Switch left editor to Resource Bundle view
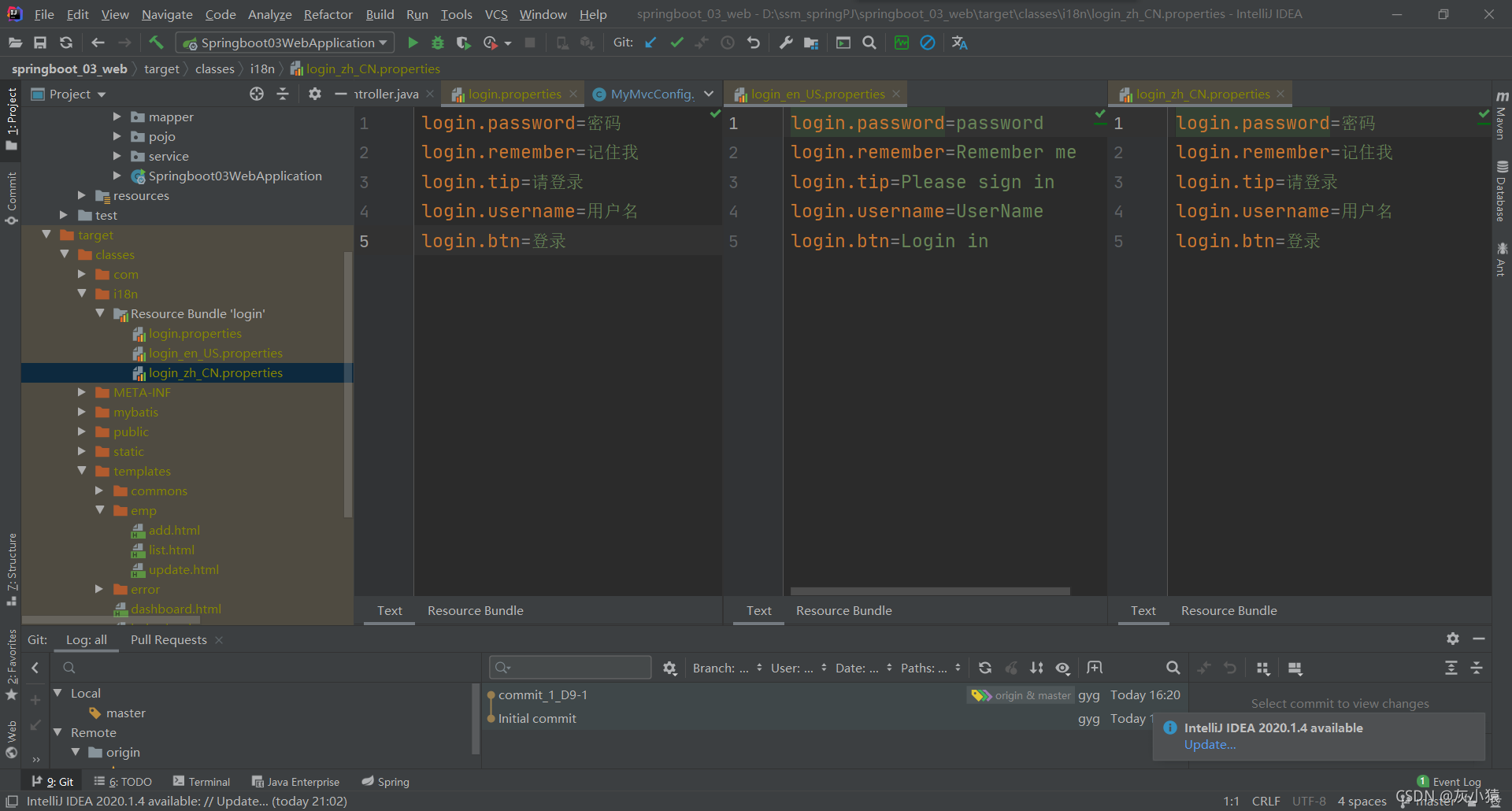This screenshot has width=1512, height=811. coord(475,610)
